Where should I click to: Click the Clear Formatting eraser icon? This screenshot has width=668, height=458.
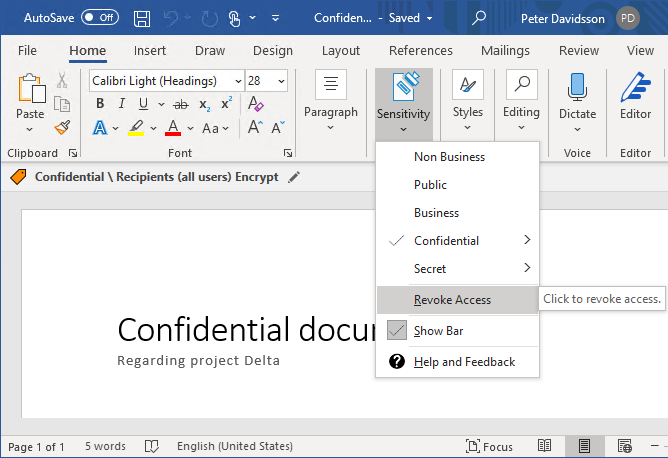pyautogui.click(x=255, y=104)
